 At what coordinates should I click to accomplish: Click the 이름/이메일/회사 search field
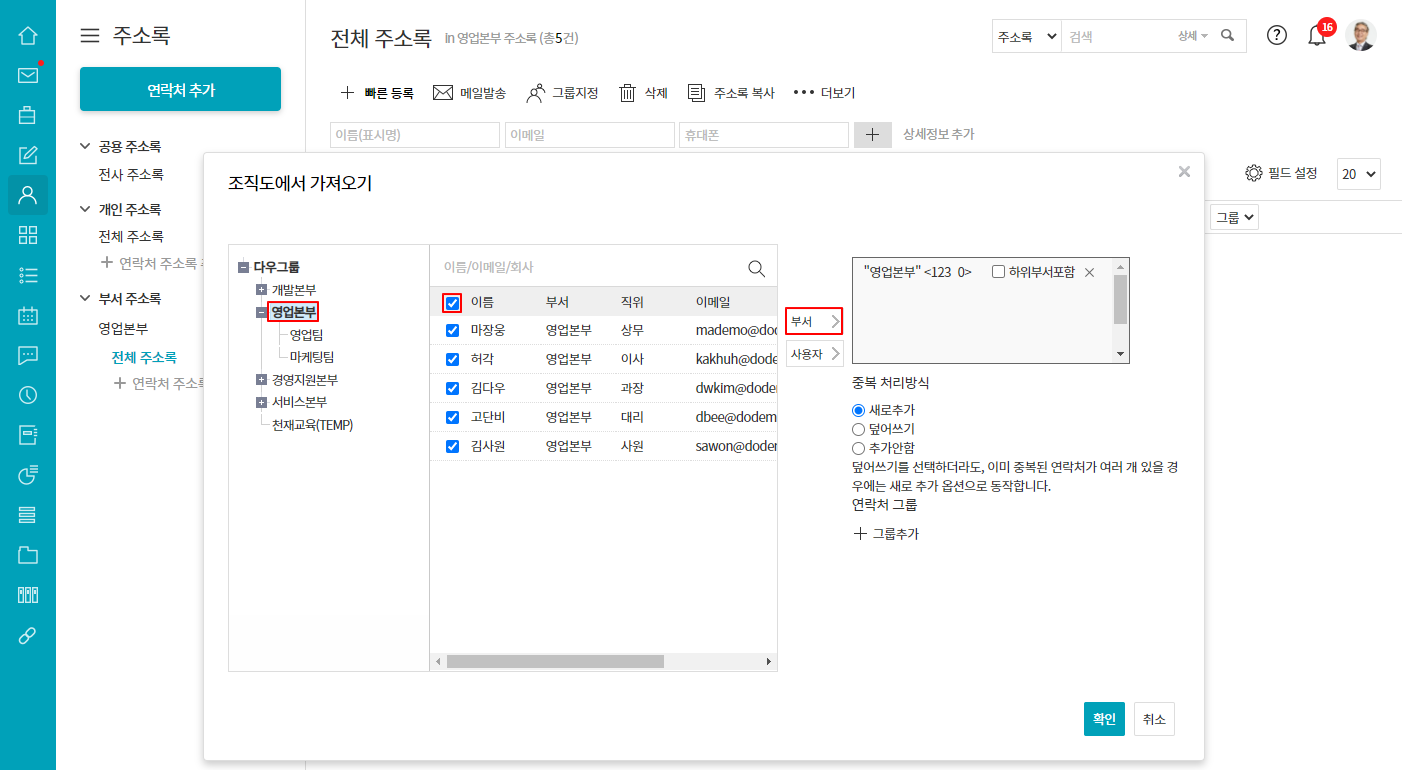590,268
